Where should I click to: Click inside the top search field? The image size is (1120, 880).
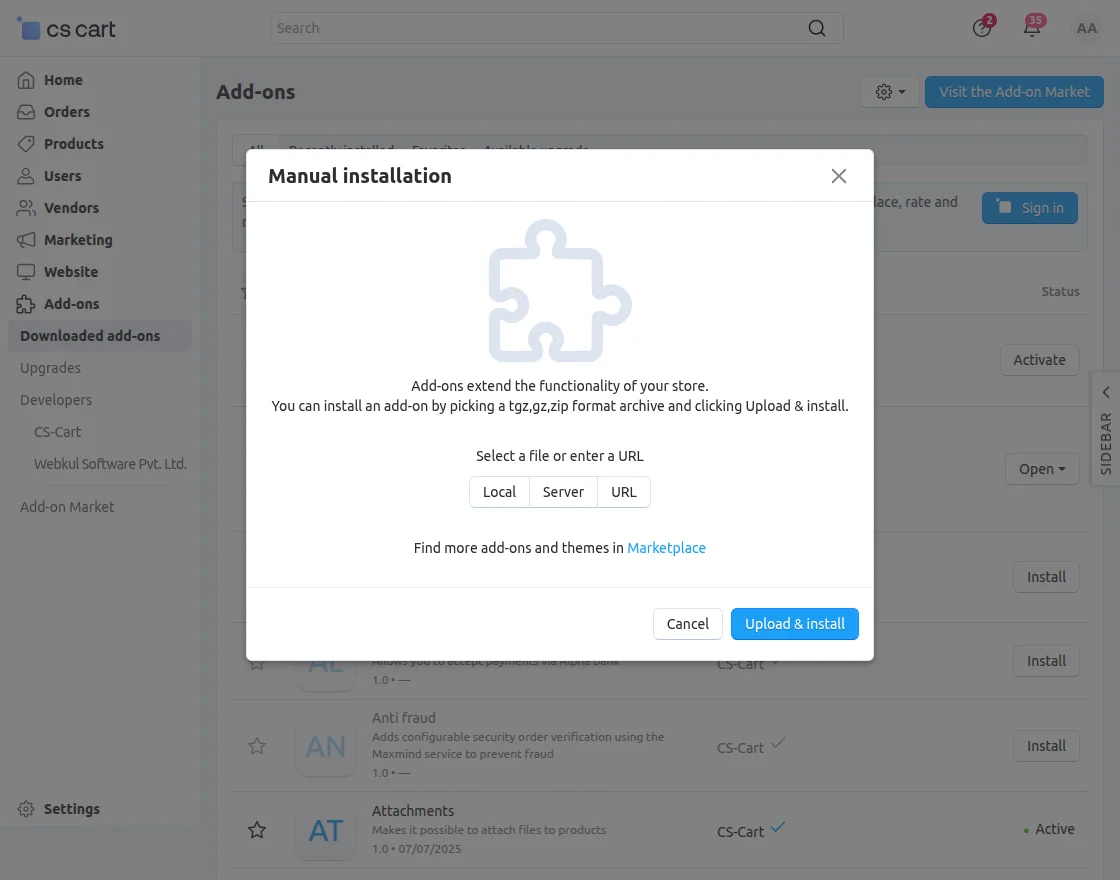coord(550,27)
